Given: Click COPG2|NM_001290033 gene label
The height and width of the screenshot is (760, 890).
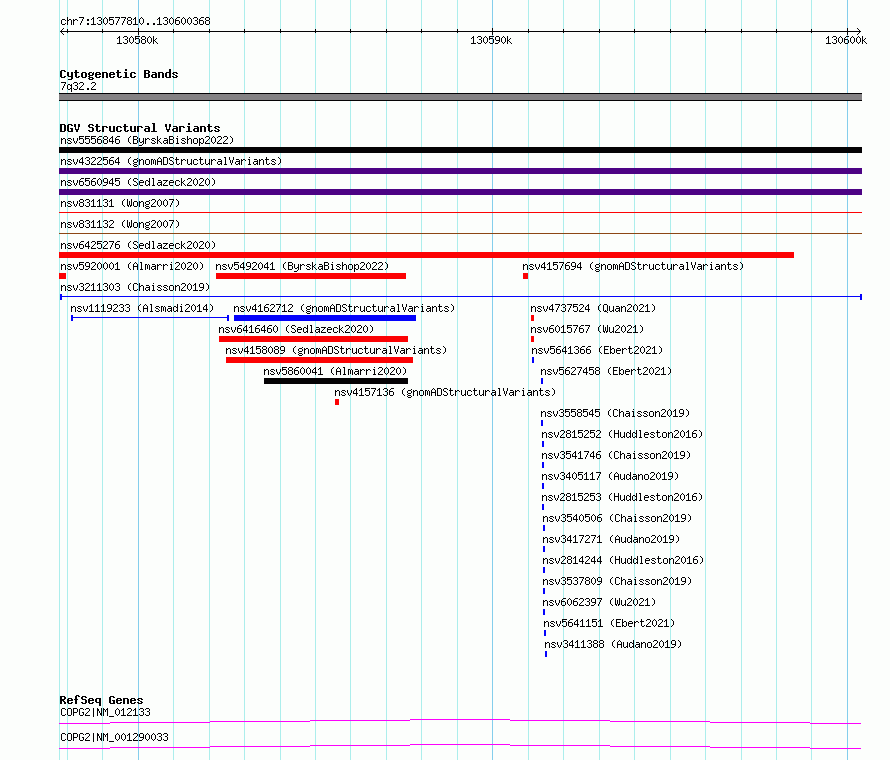Looking at the screenshot, I should tap(115, 737).
